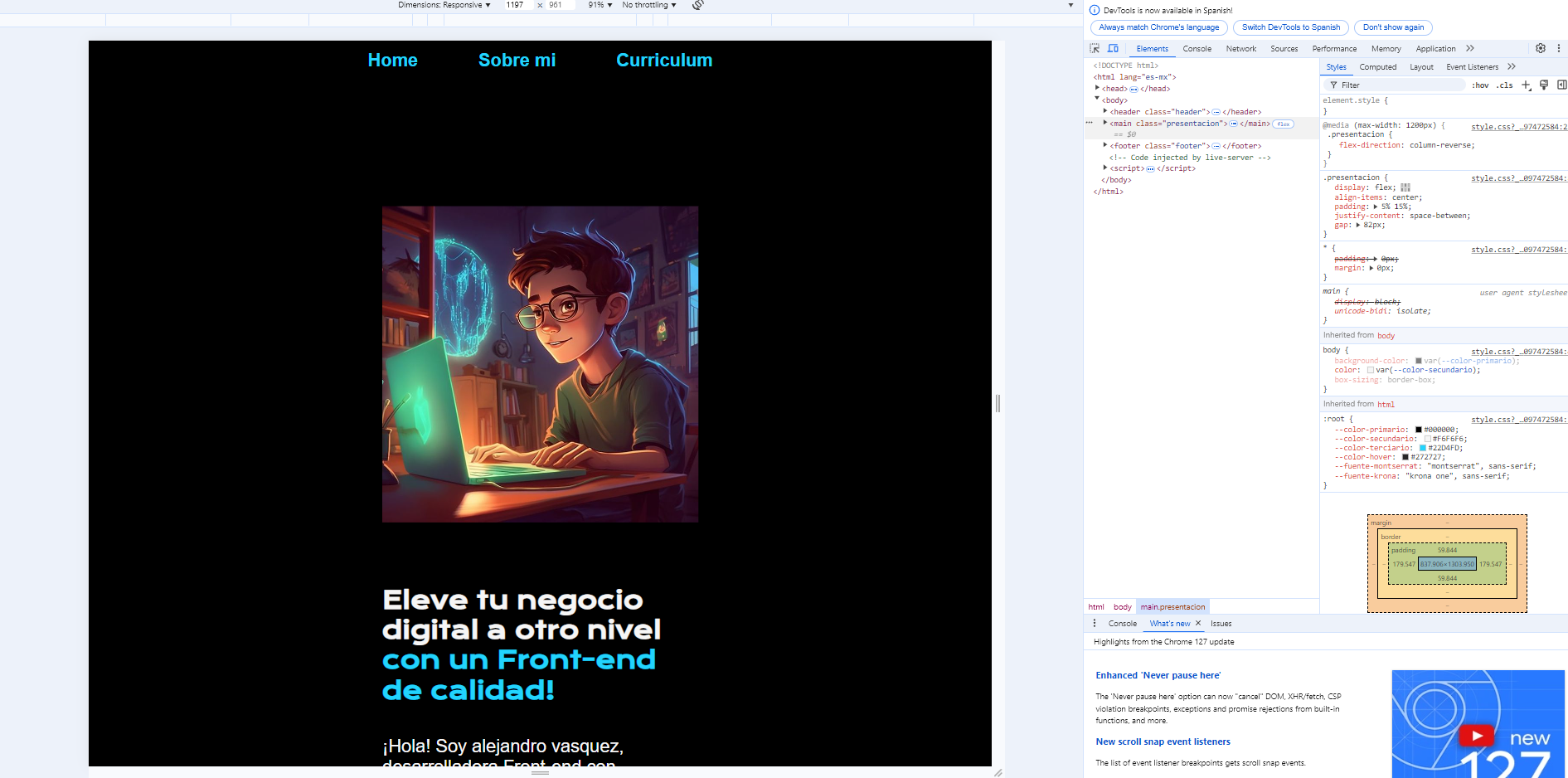
Task: Click the --color-primario #000000 swatch
Action: (1419, 430)
